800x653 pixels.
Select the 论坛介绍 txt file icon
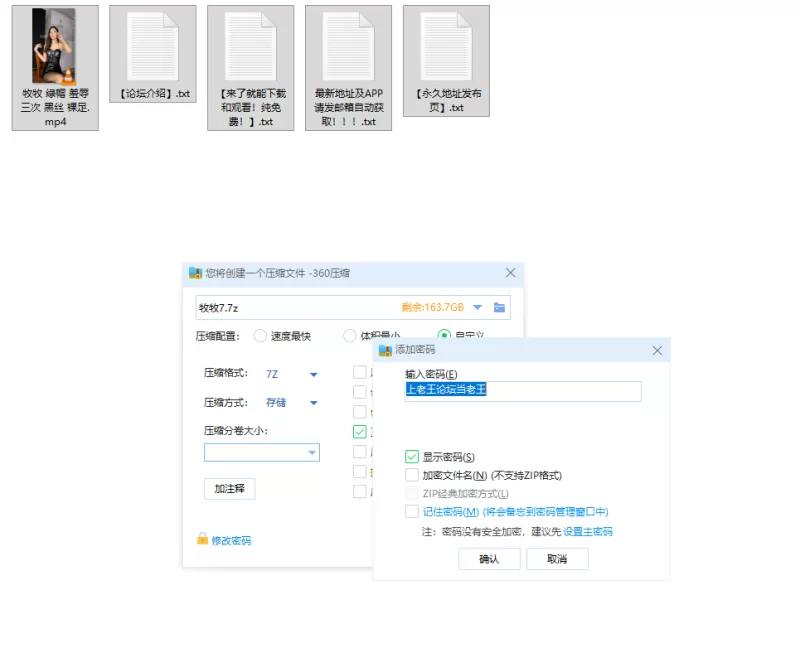point(153,47)
